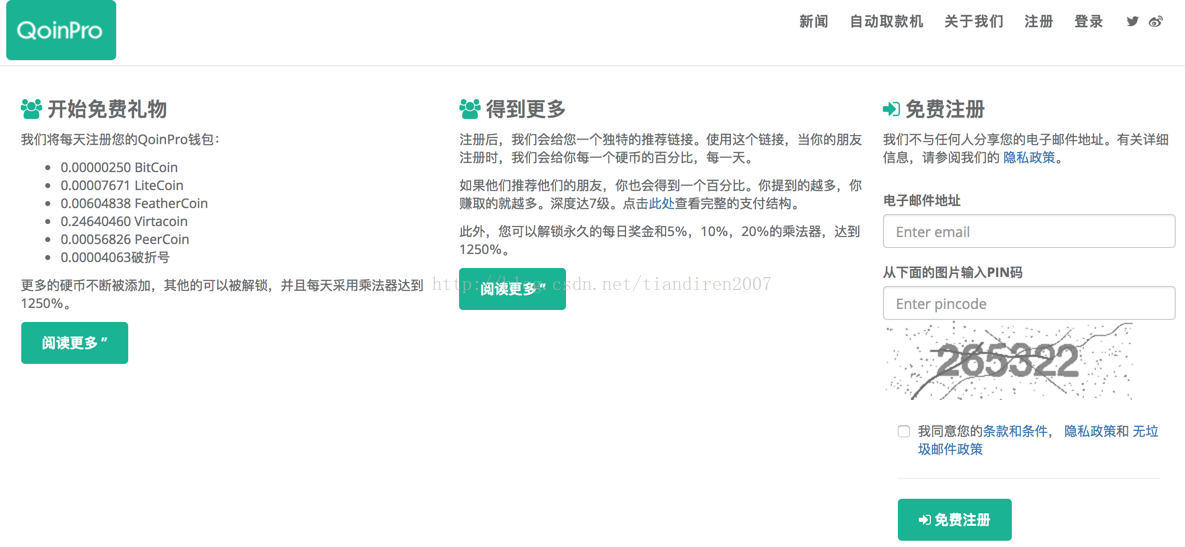1185x547 pixels.
Task: Open the 自动取款机 menu item
Action: [x=886, y=22]
